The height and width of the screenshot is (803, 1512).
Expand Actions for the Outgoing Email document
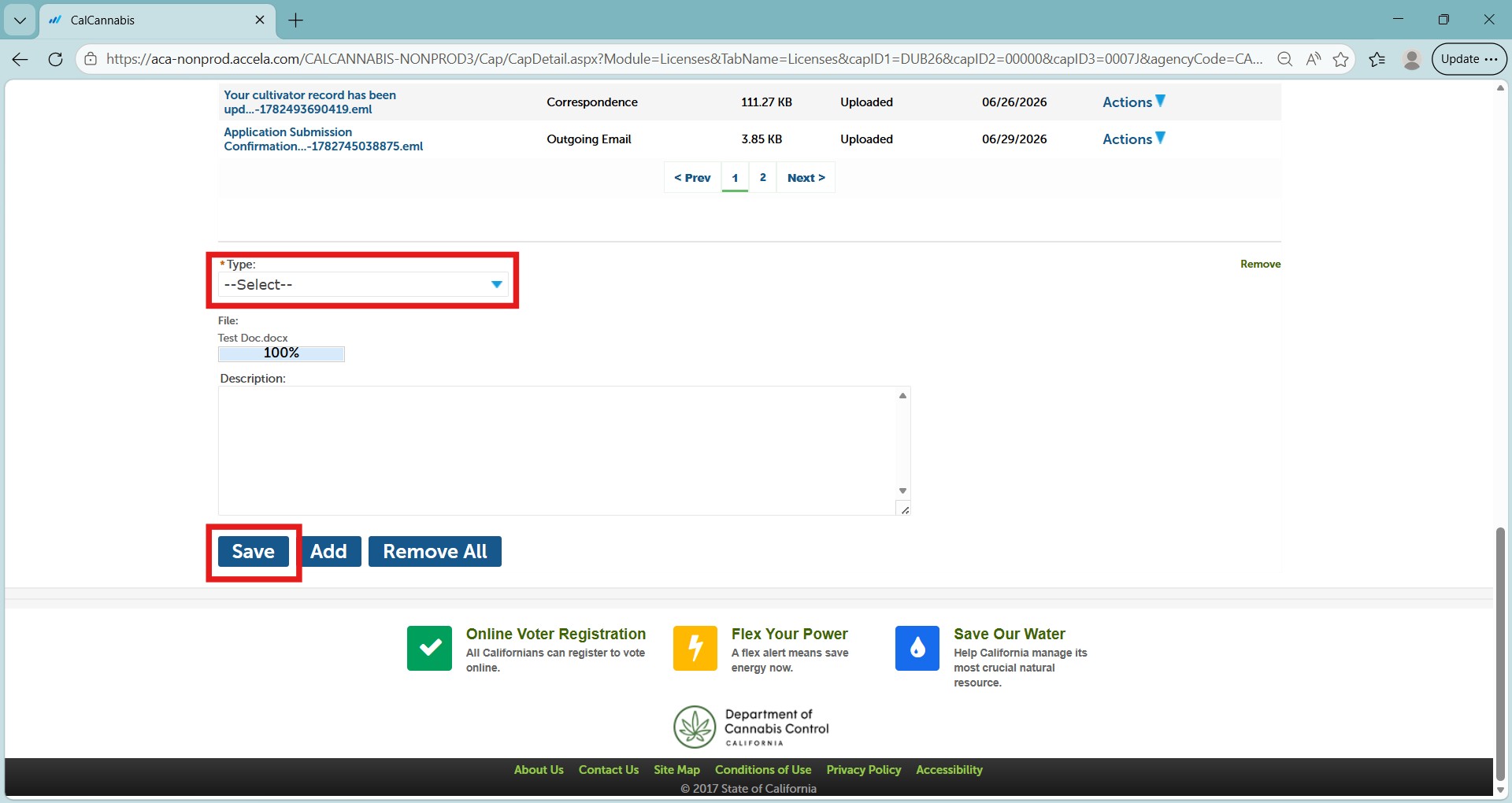(x=1133, y=139)
